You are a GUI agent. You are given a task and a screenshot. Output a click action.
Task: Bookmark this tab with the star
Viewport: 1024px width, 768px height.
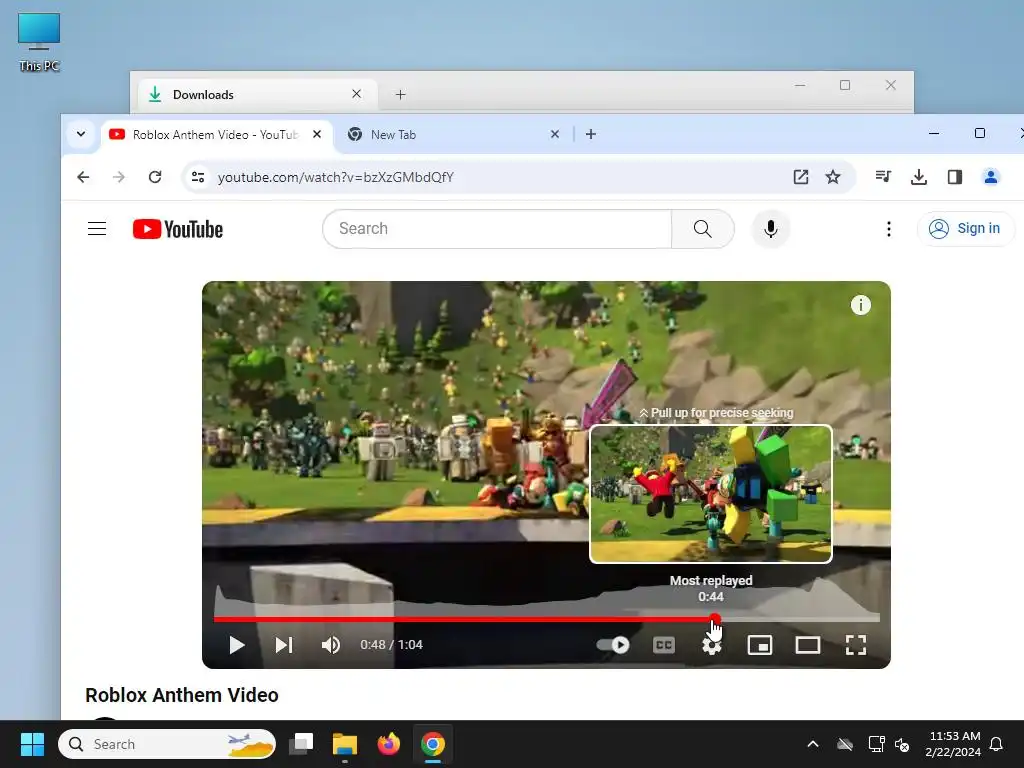coord(833,177)
